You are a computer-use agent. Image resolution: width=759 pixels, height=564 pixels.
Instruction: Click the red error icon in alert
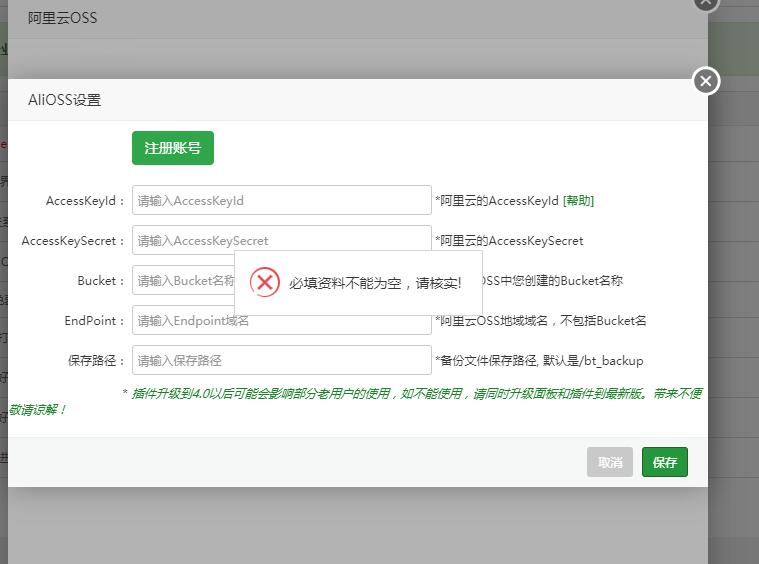point(265,282)
